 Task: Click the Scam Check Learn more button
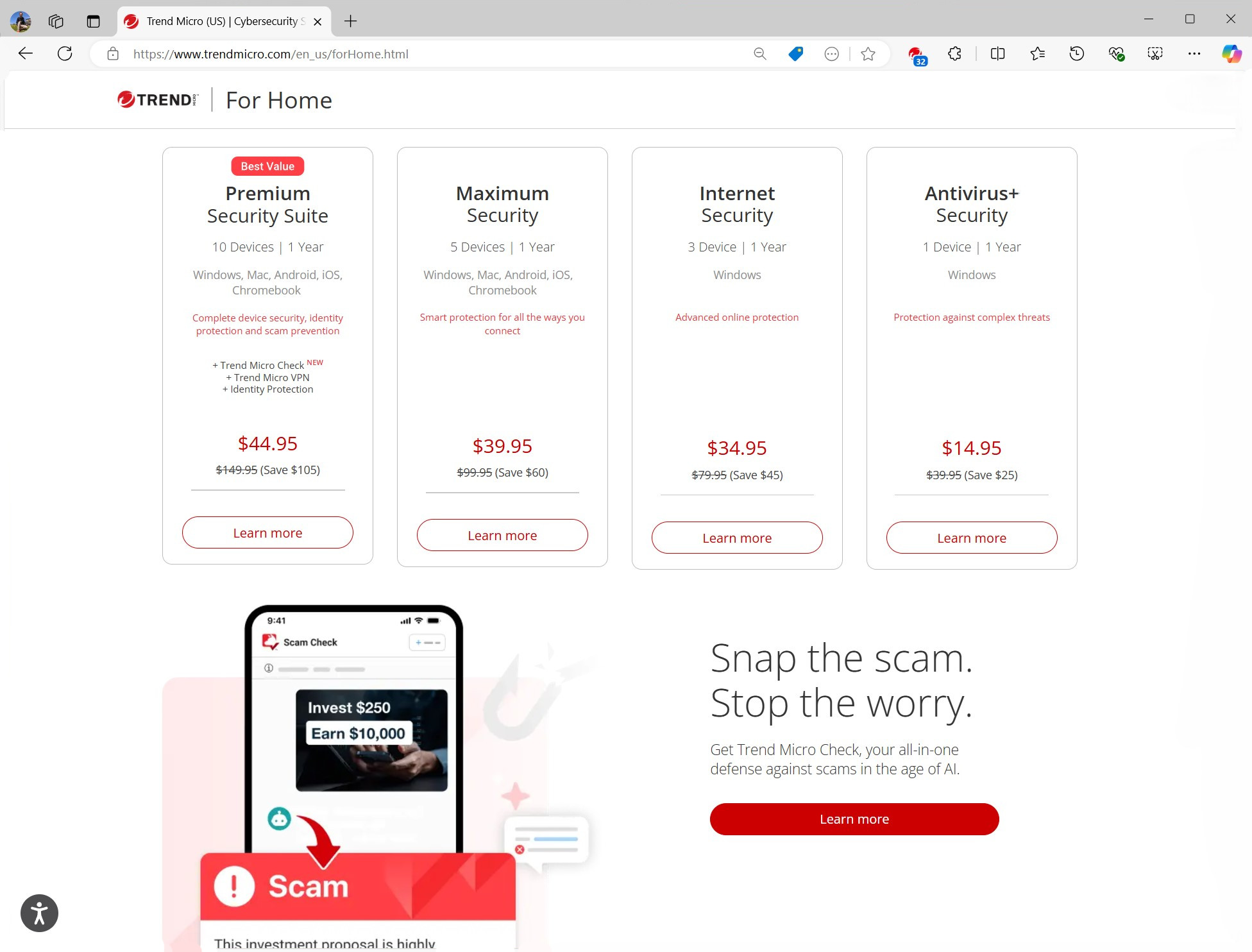[854, 818]
